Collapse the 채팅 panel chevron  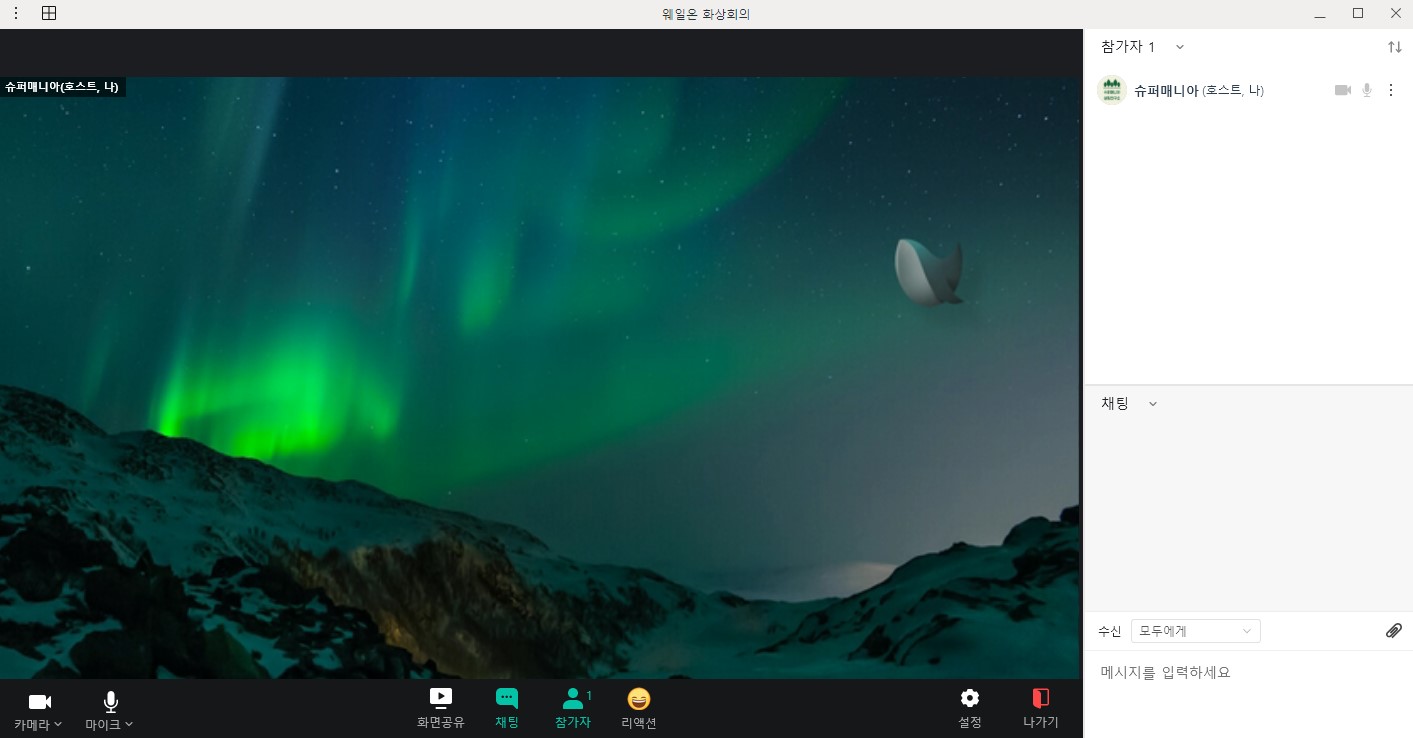1153,404
